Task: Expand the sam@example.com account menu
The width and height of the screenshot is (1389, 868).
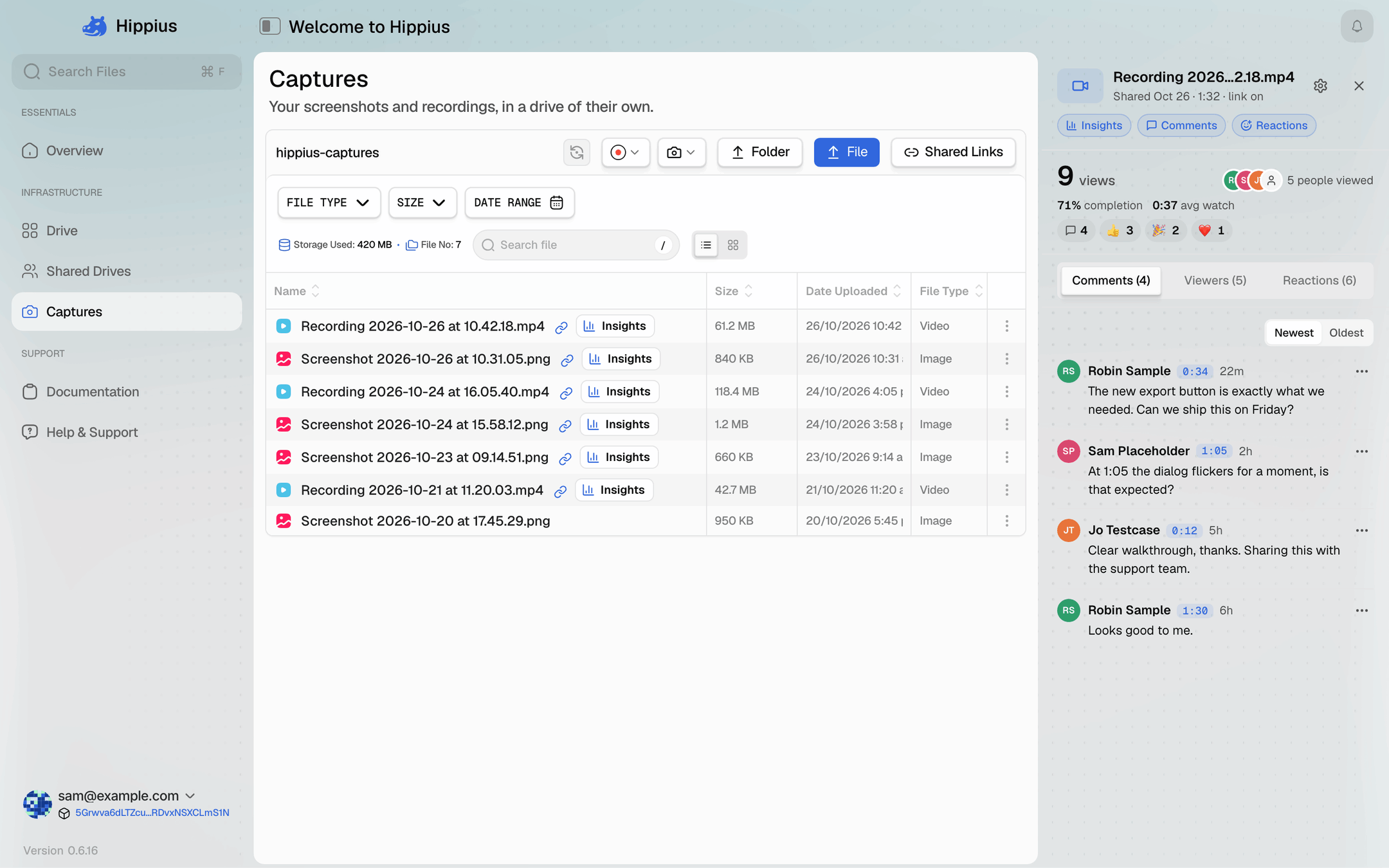Action: coord(127,796)
